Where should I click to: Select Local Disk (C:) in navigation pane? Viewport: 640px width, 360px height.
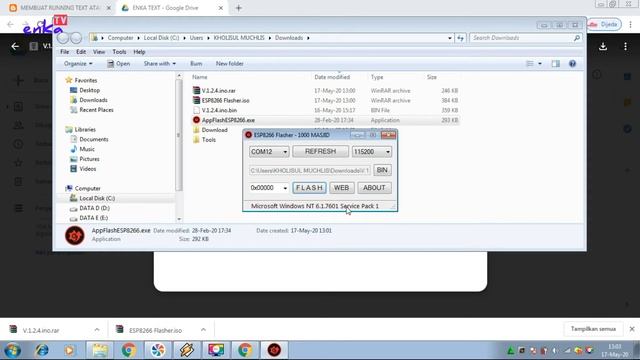click(97, 198)
